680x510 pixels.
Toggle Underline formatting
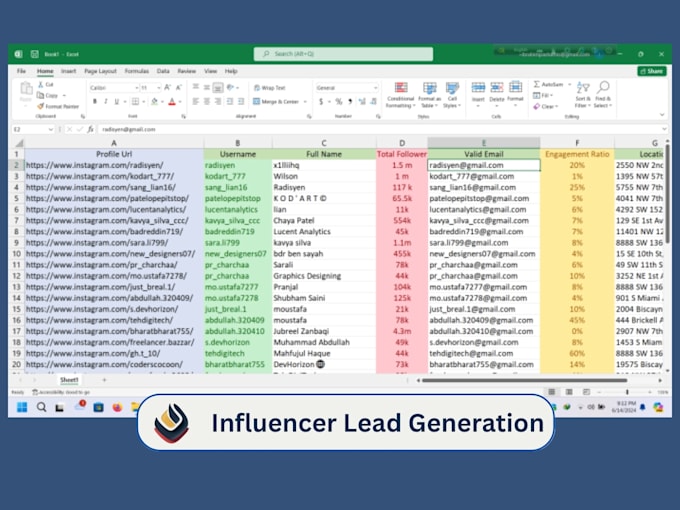pos(116,101)
